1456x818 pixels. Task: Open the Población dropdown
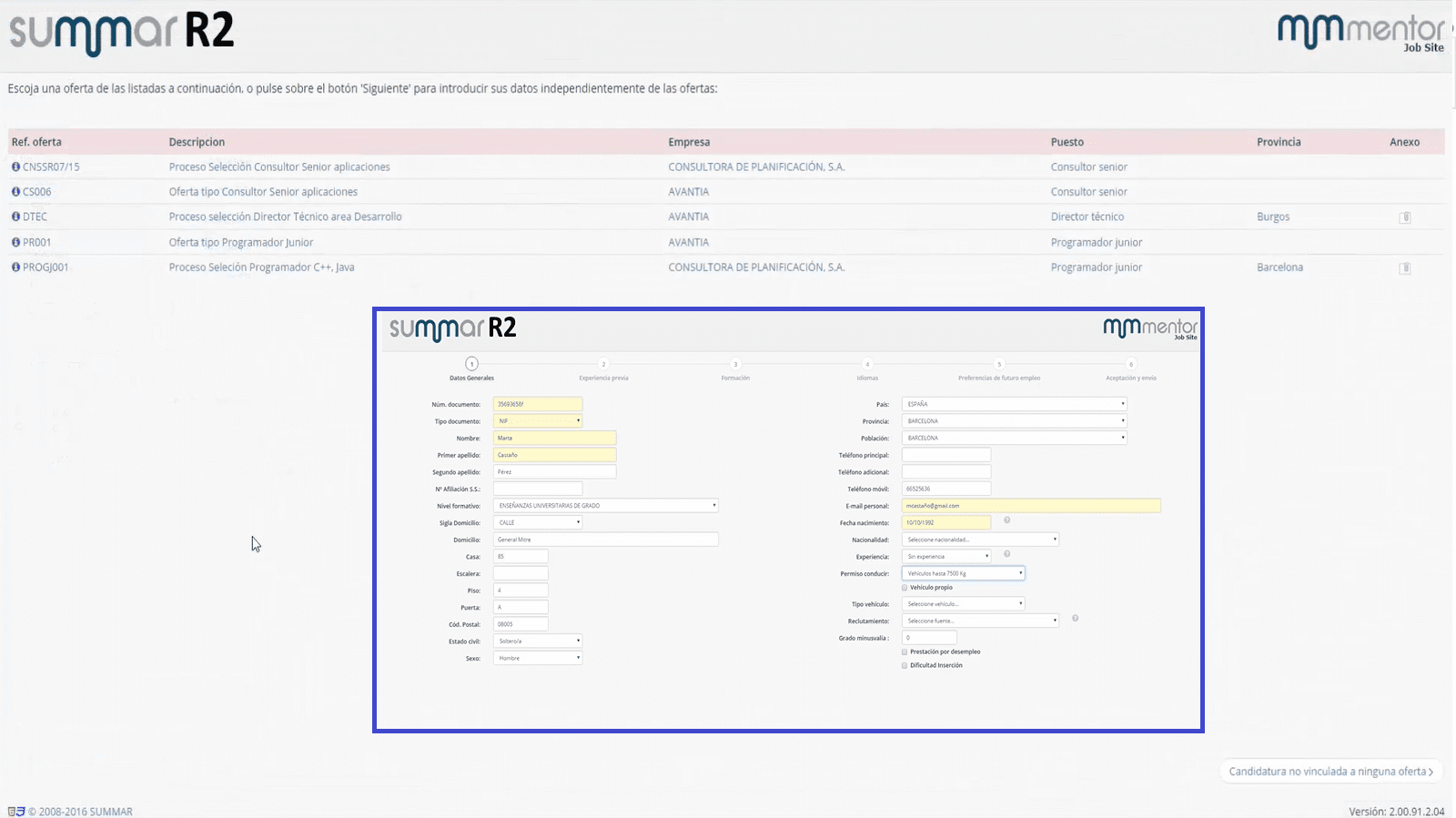pyautogui.click(x=1015, y=438)
